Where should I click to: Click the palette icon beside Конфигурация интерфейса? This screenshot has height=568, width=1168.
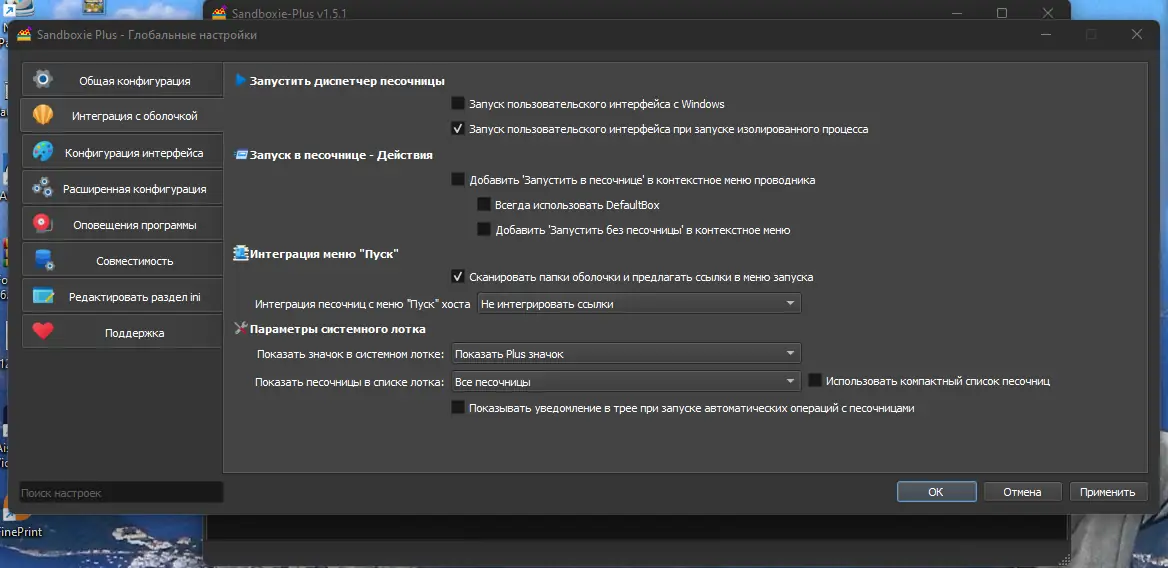[43, 152]
